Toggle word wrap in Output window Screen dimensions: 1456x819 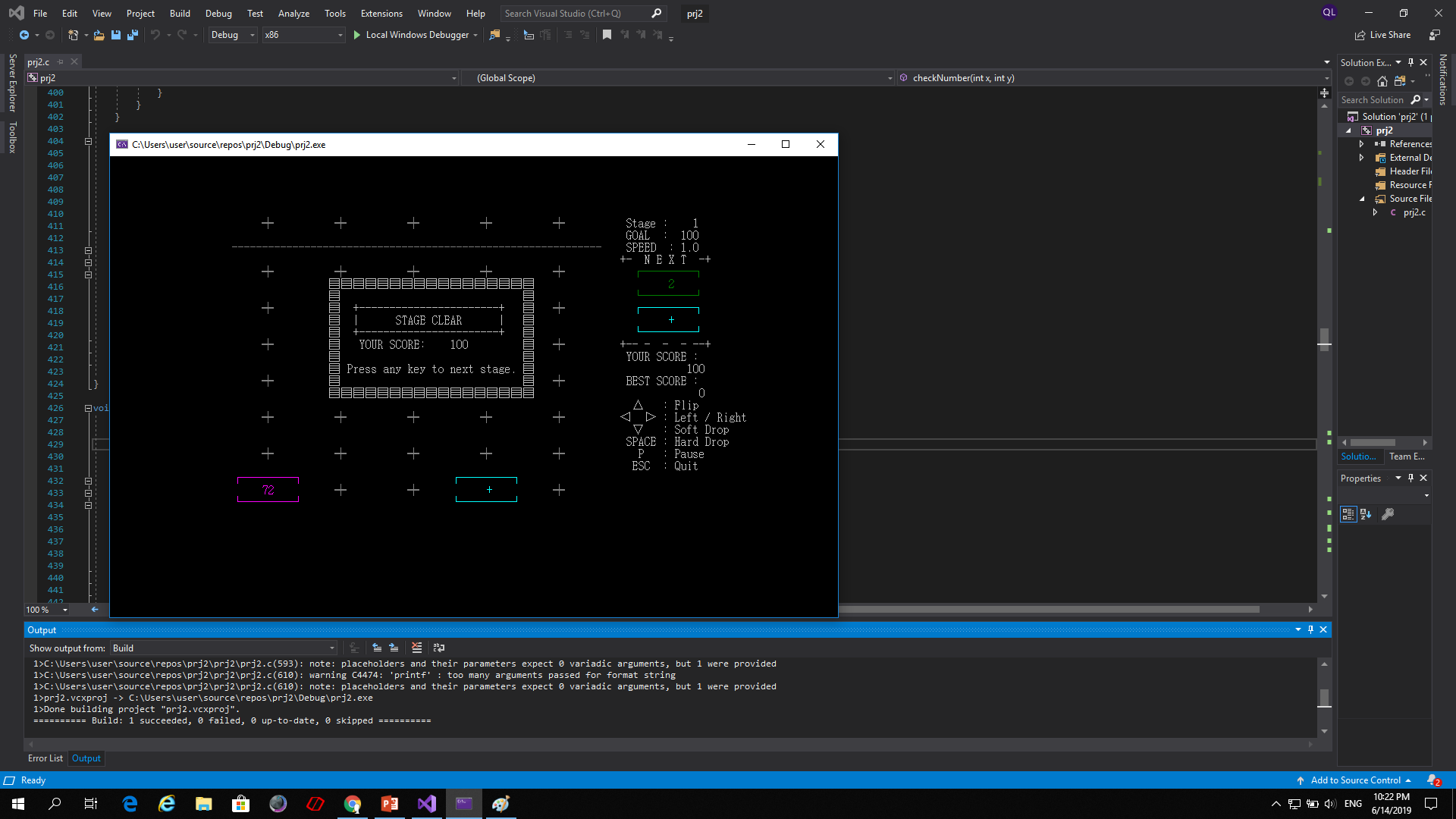[x=438, y=648]
